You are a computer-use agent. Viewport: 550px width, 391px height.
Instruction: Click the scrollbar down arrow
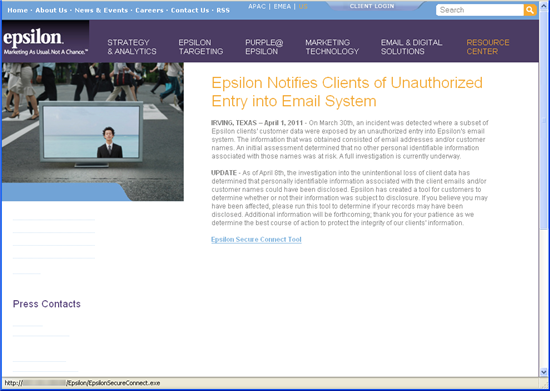544,372
